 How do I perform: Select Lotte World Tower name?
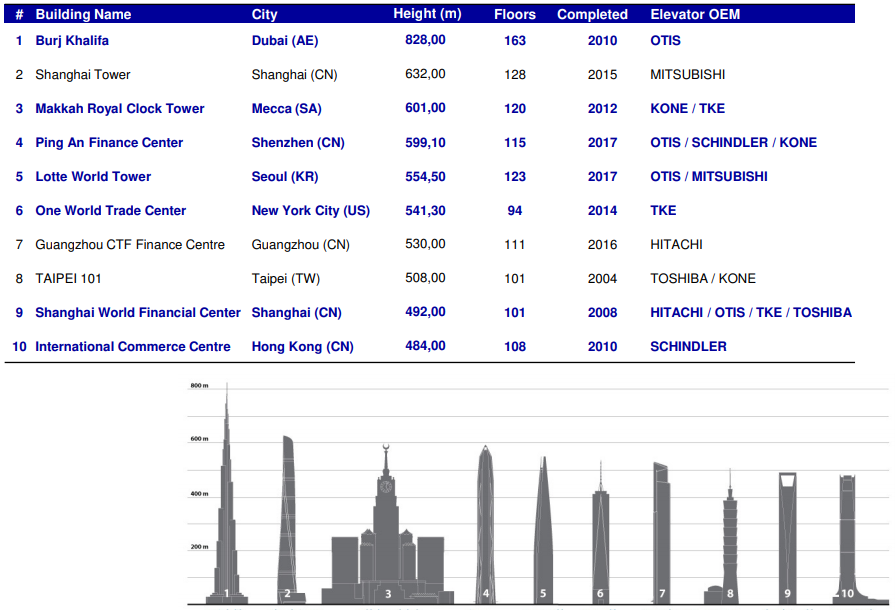(93, 177)
